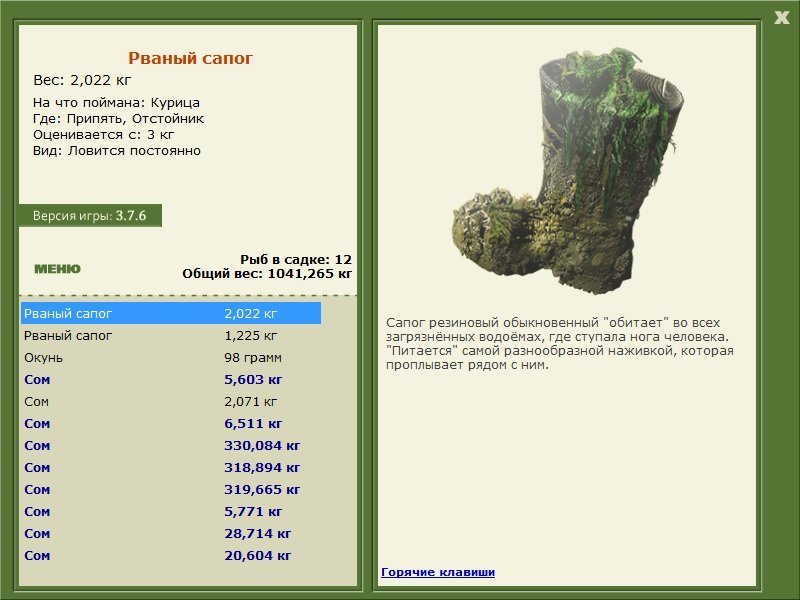
Task: Open the Горячие клавиши link
Action: tap(438, 572)
